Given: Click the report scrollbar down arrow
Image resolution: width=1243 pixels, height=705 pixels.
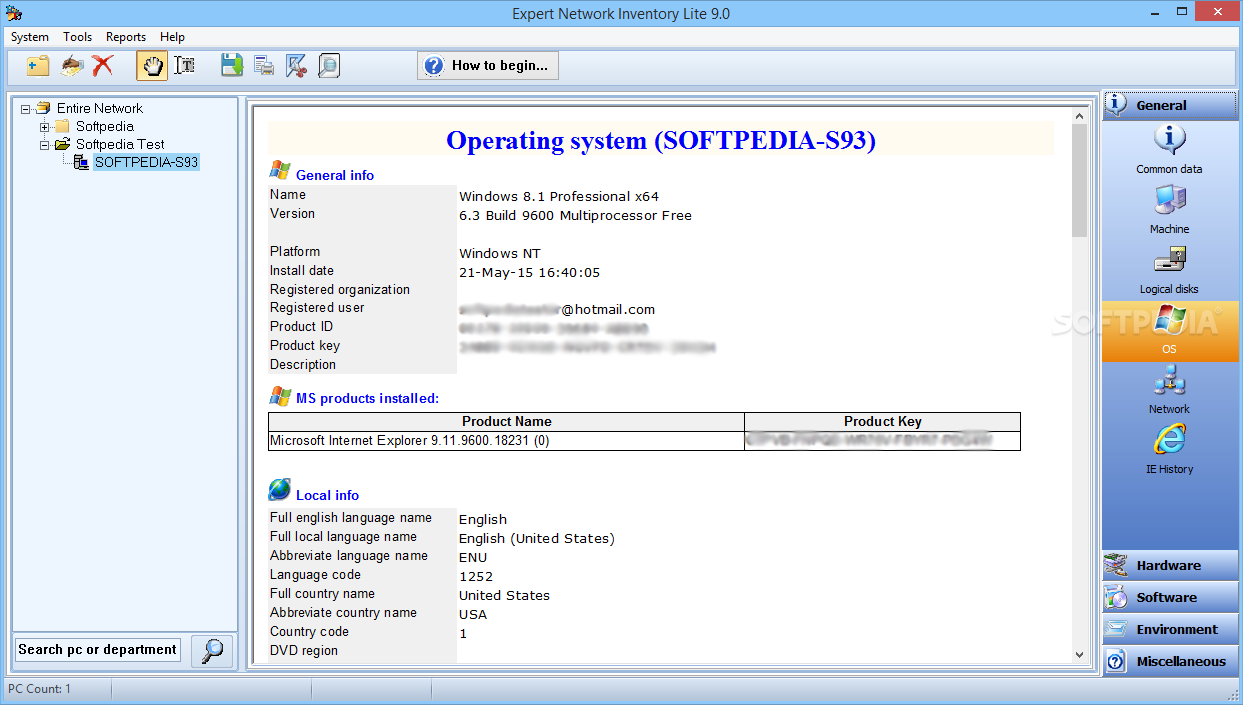Looking at the screenshot, I should [1079, 654].
